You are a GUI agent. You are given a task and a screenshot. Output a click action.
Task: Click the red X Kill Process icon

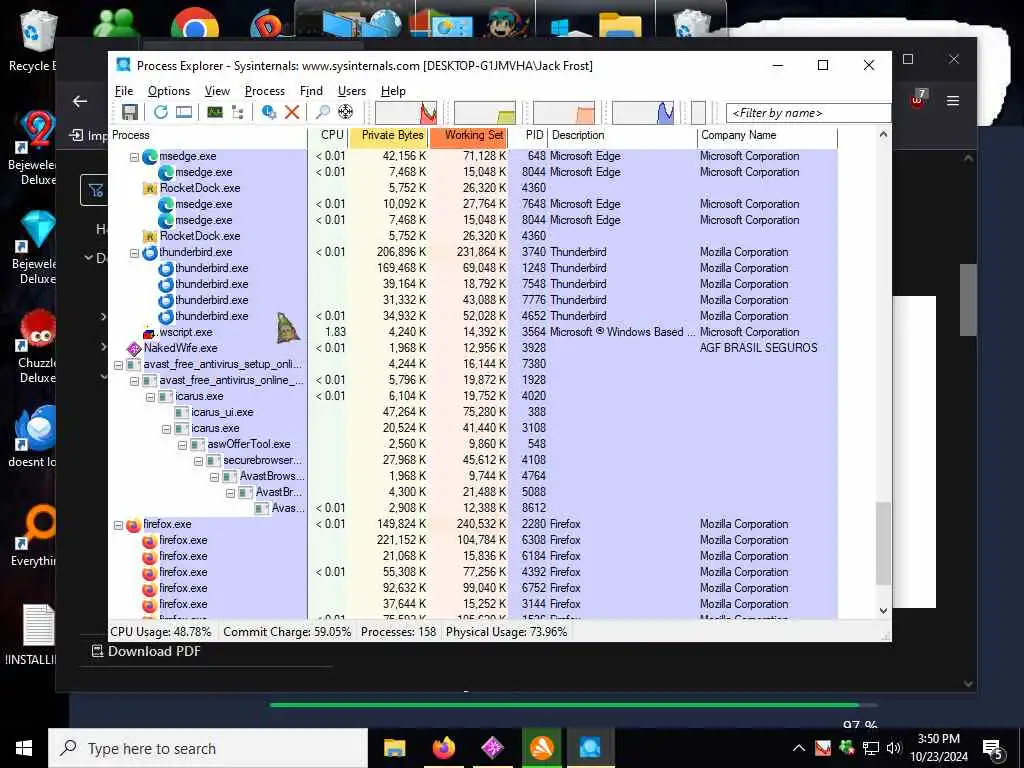point(292,112)
